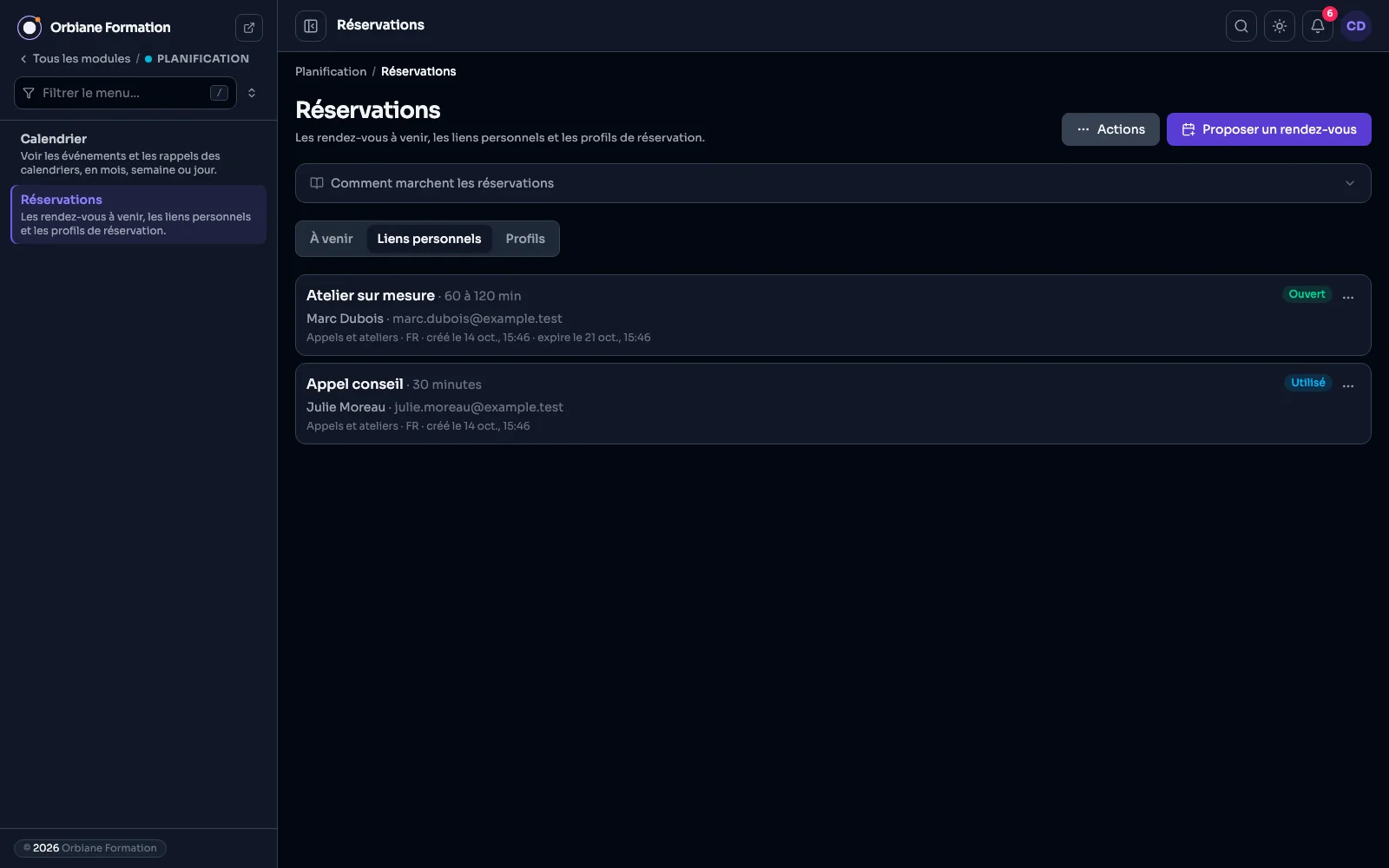
Task: Open the CD user avatar menu
Action: click(1356, 26)
